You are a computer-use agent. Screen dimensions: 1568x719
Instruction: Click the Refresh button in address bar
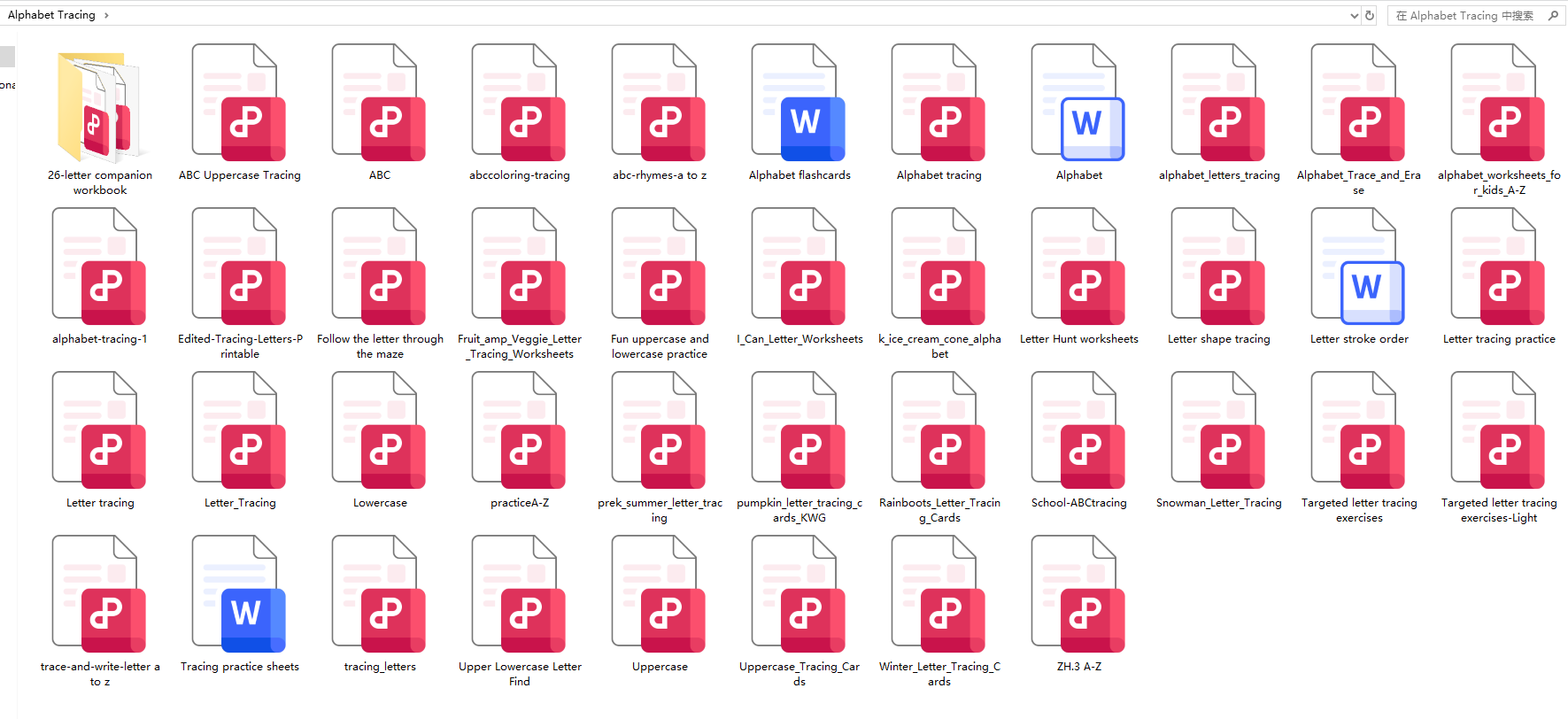pos(1370,15)
